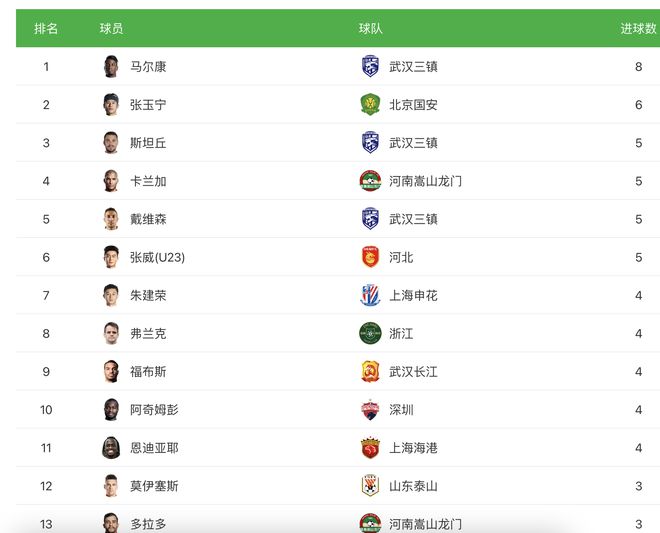660x533 pixels.
Task: Open team link 河南嵩山龙门 in row 4
Action: [425, 181]
